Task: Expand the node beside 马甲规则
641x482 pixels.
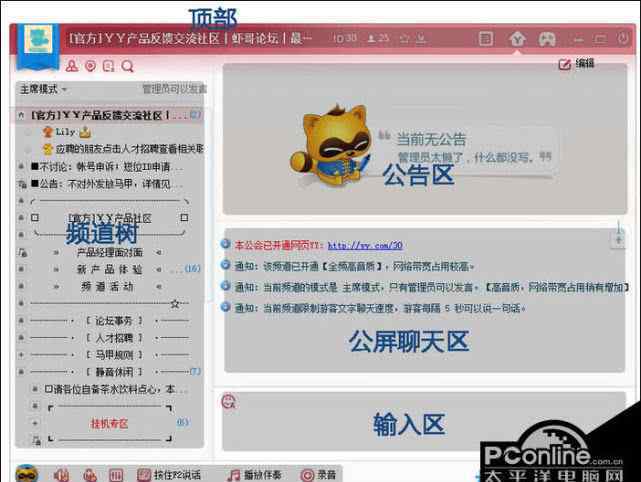Action: (21, 355)
